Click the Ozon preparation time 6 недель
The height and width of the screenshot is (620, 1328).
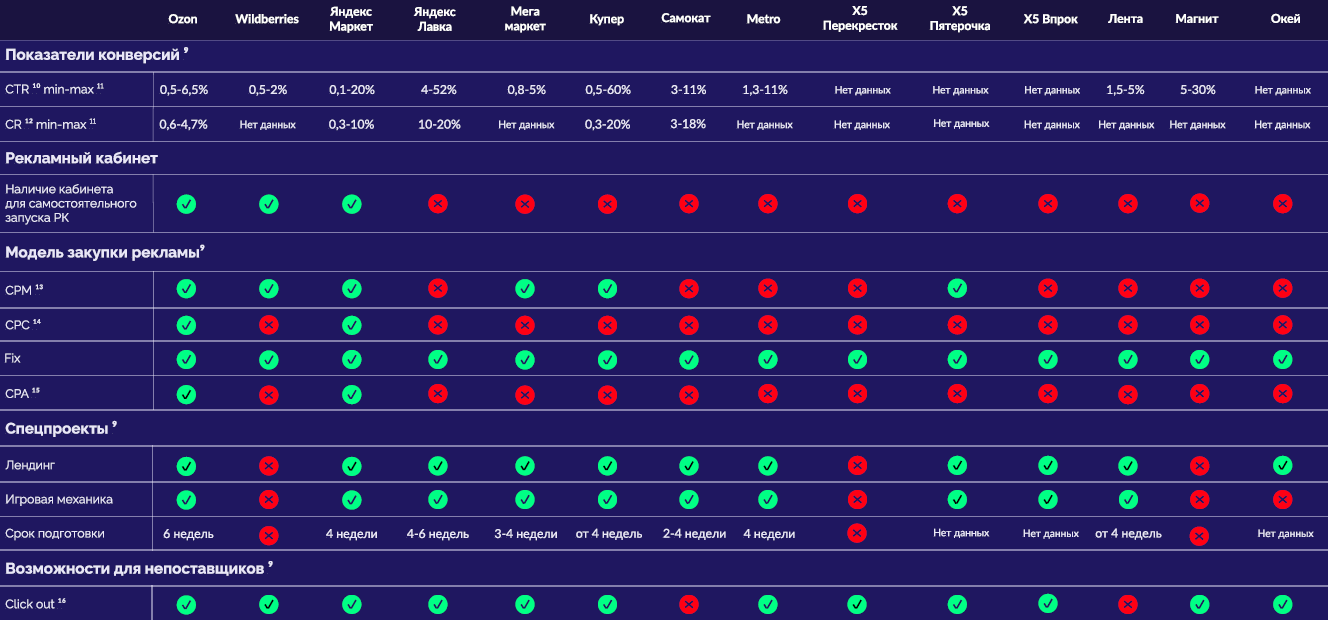tap(188, 534)
